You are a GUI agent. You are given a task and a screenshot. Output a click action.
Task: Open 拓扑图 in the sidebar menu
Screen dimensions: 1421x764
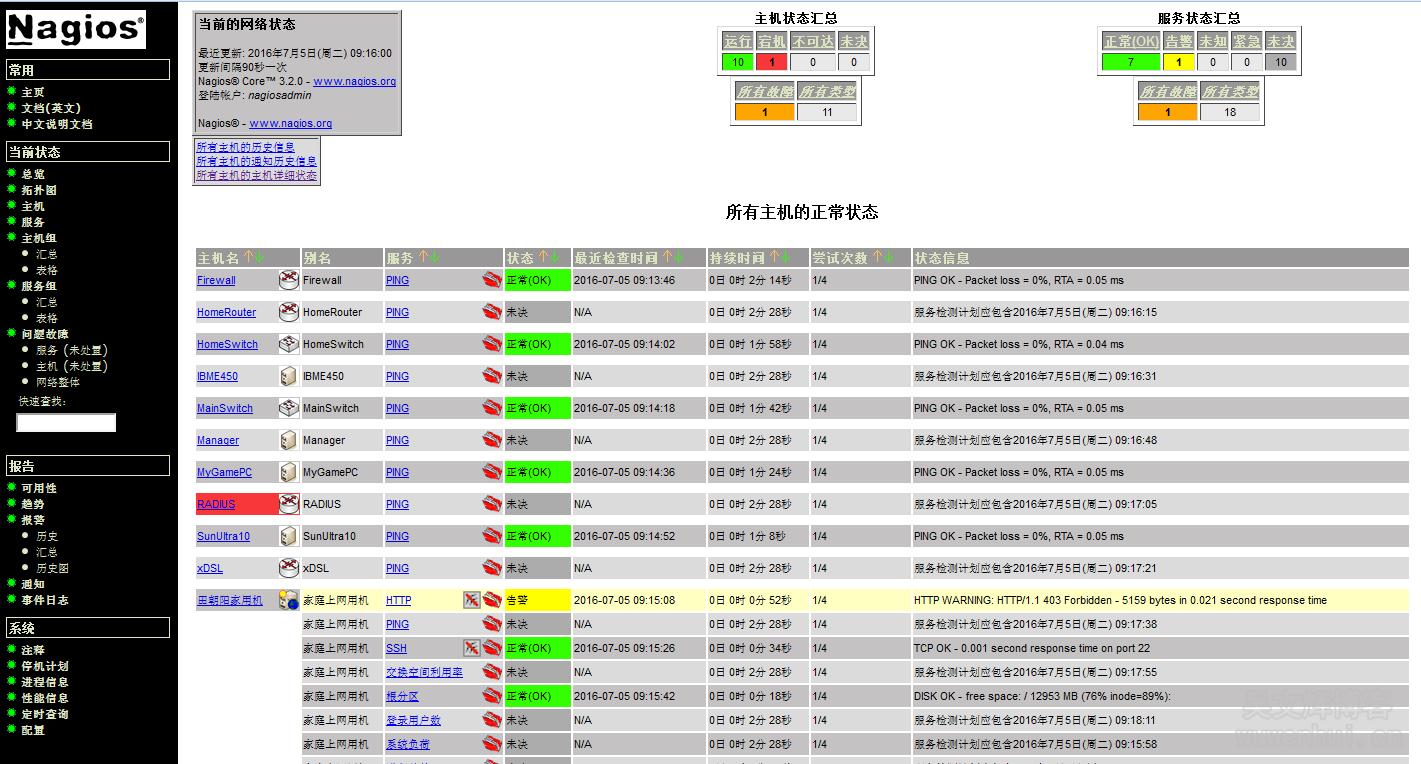coord(39,190)
